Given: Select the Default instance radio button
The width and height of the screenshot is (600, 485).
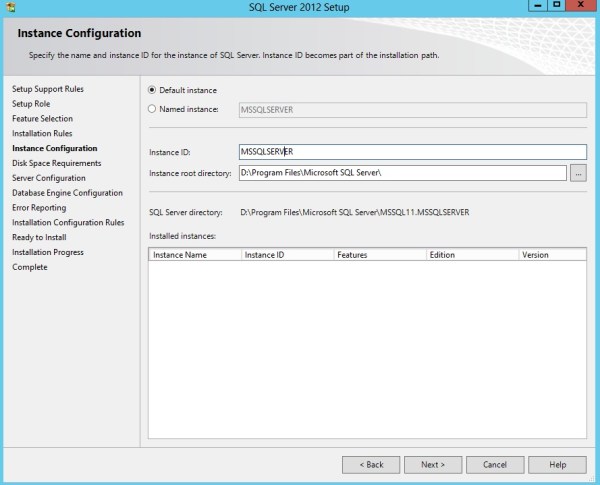Looking at the screenshot, I should (x=153, y=90).
